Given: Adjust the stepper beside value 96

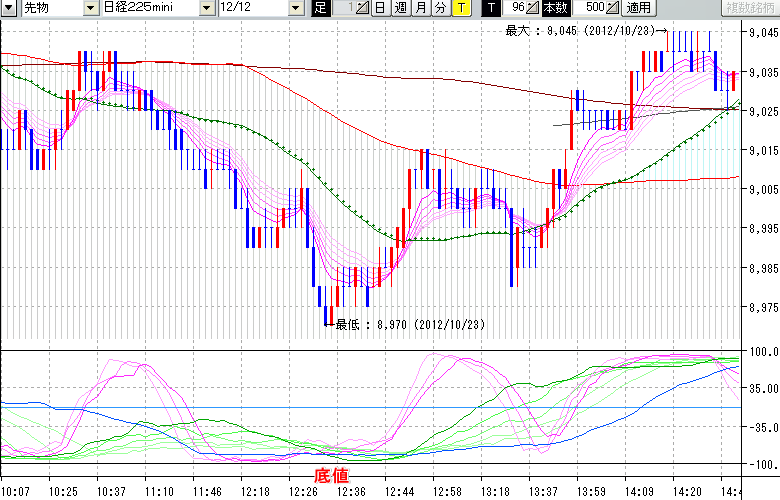Looking at the screenshot, I should 533,8.
